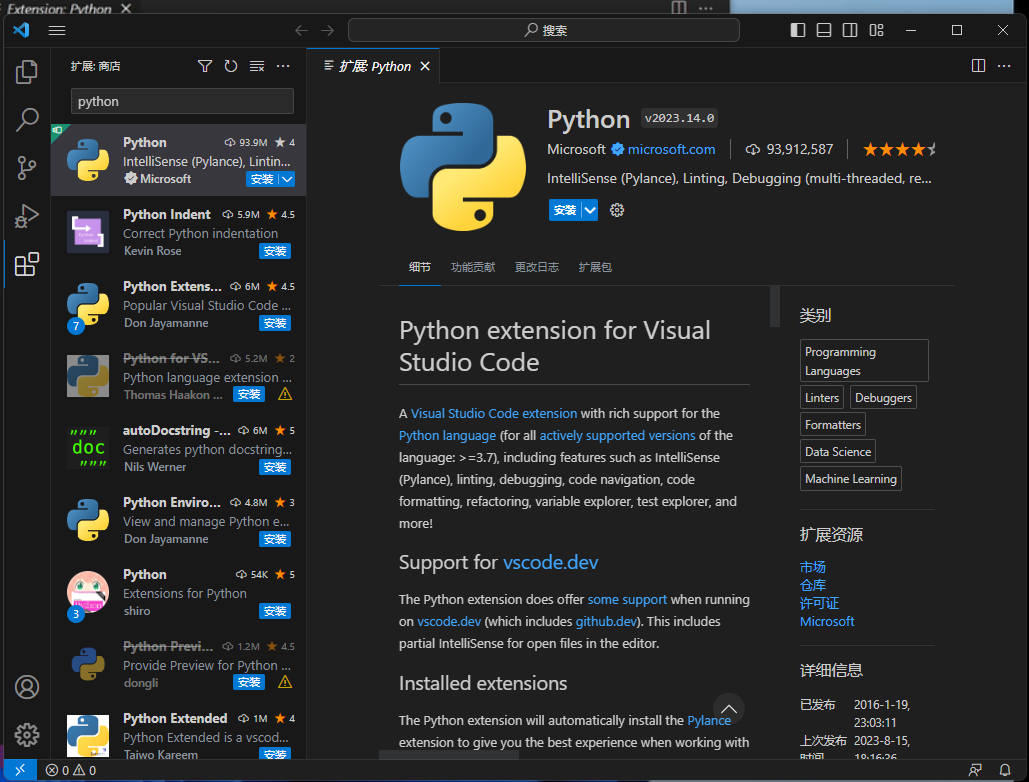
Task: Select the Programming Languages category
Action: coord(864,361)
